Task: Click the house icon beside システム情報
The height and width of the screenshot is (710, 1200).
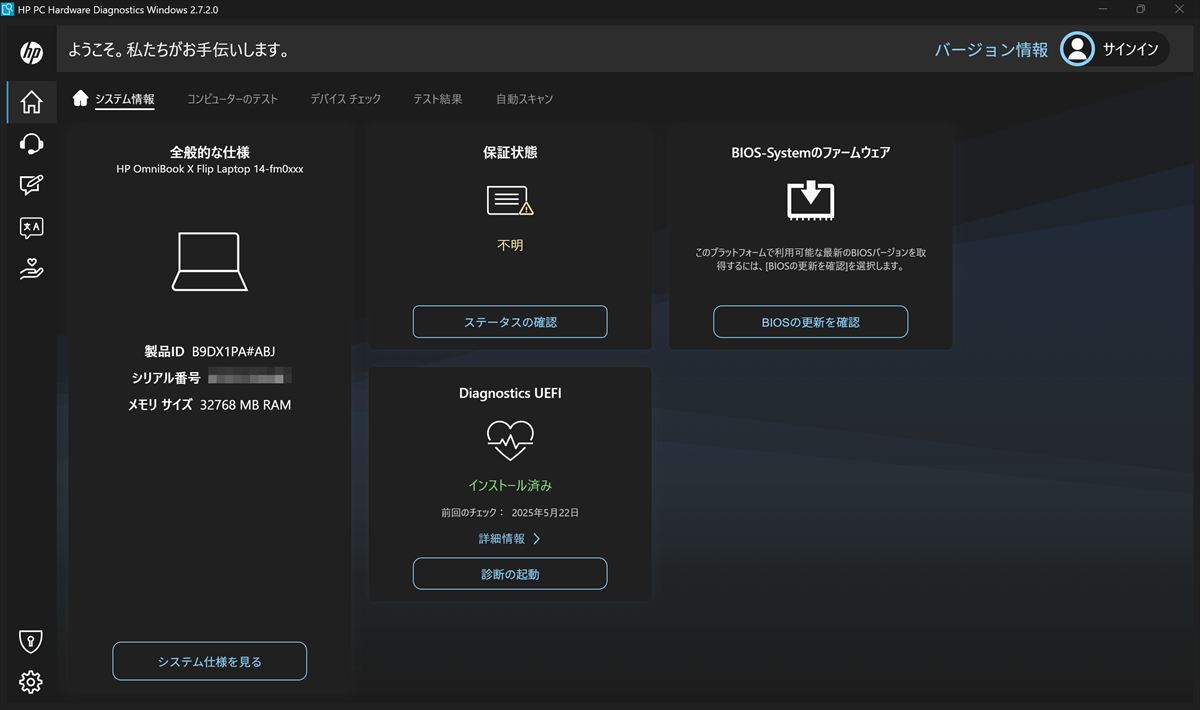Action: pos(81,98)
